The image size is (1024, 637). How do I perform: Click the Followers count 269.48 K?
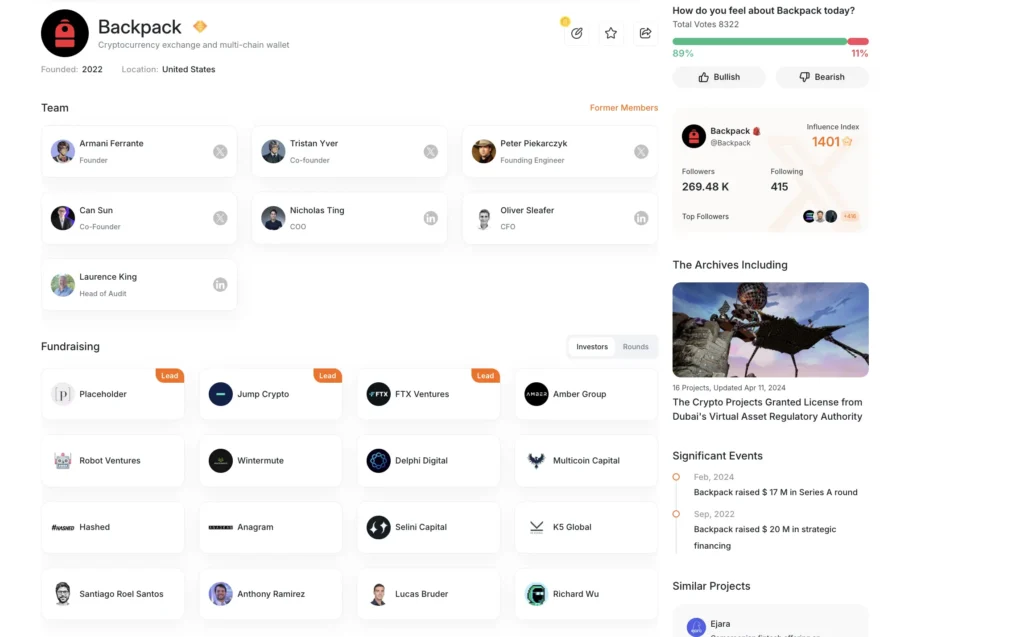click(705, 187)
